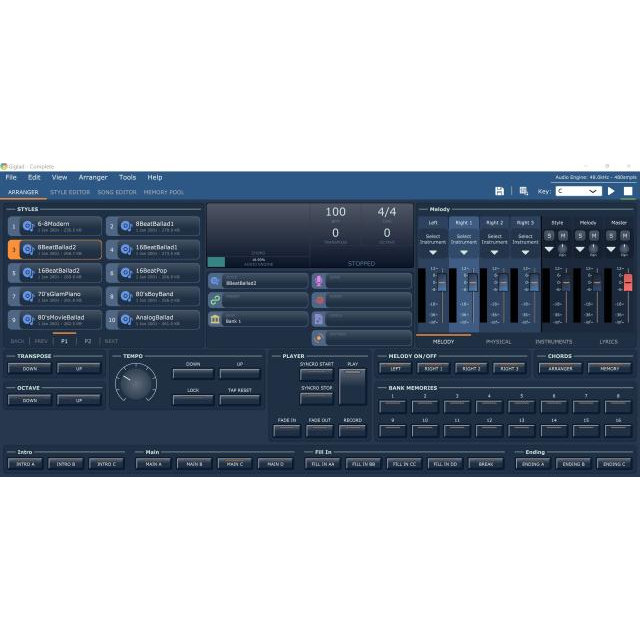Expand the Melody channel dropdown arrow
The height and width of the screenshot is (640, 640).
(x=580, y=249)
